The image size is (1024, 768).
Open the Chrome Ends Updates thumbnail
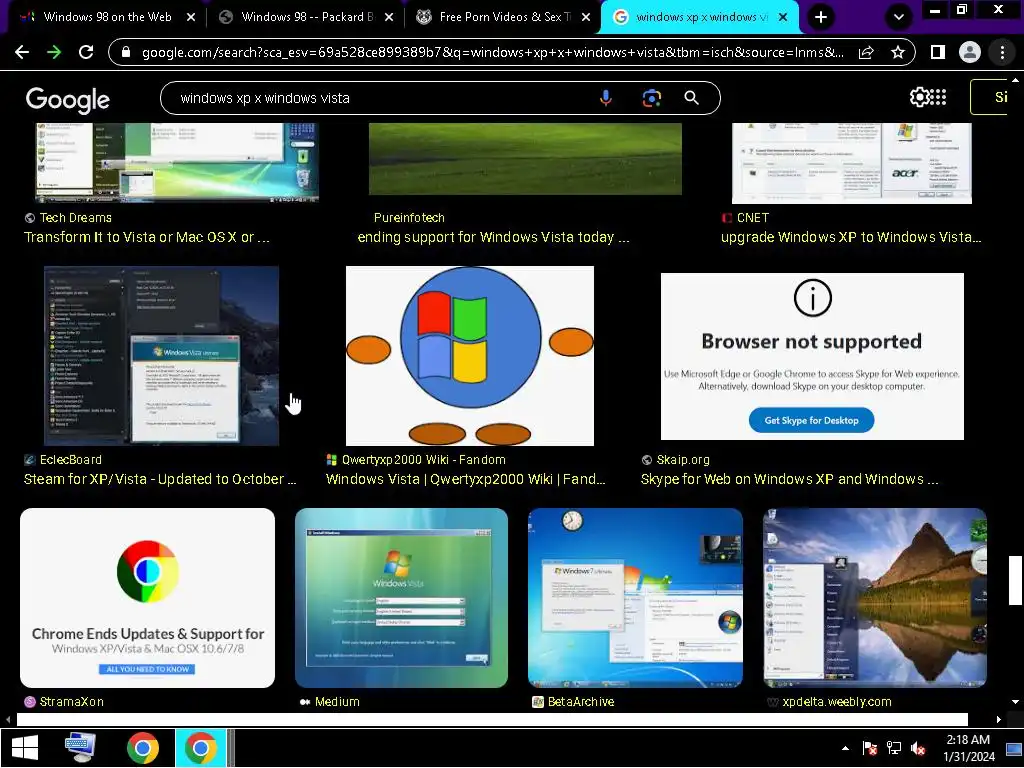click(x=148, y=598)
